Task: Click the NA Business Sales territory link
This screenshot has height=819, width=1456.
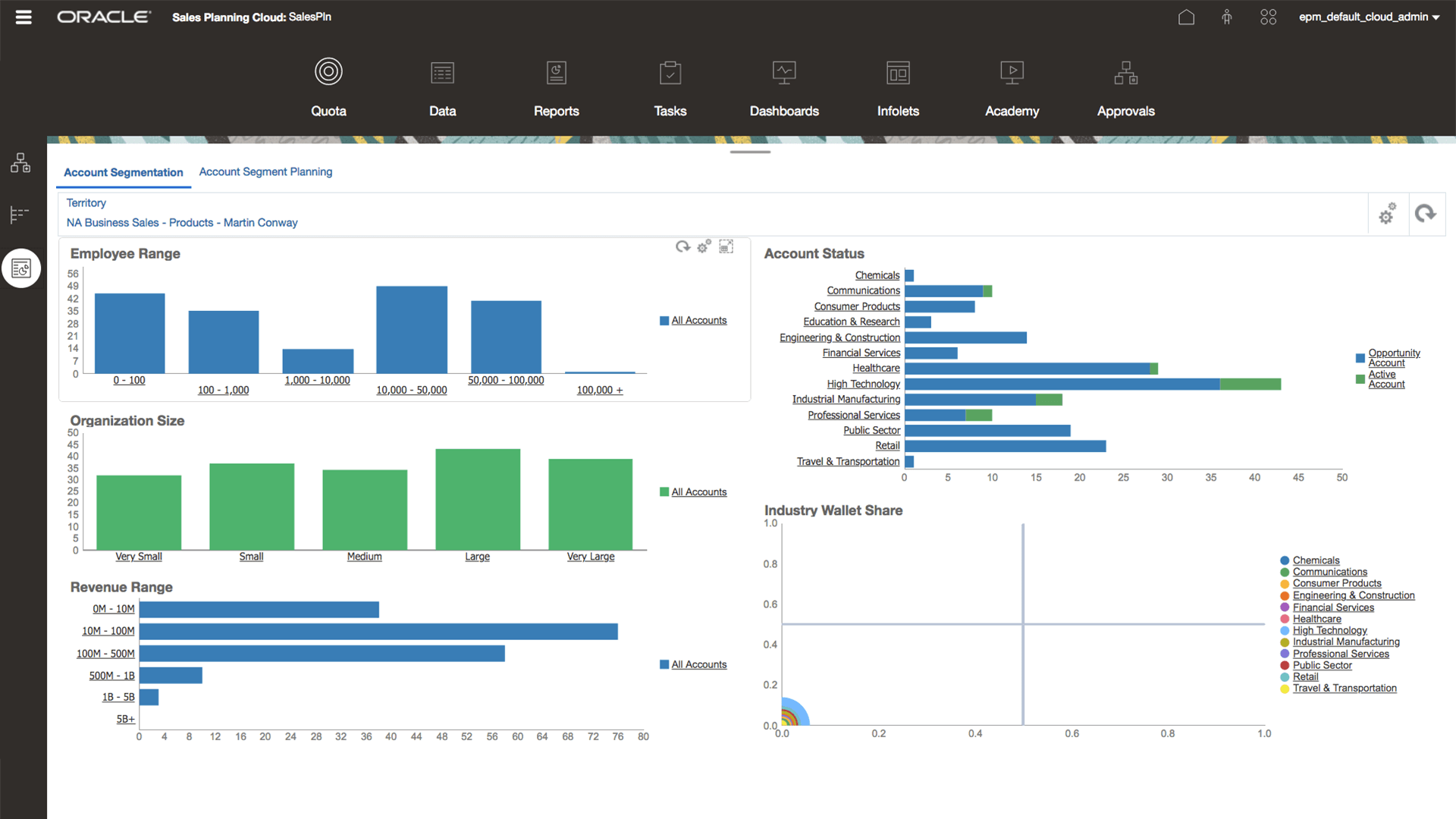Action: pos(181,222)
